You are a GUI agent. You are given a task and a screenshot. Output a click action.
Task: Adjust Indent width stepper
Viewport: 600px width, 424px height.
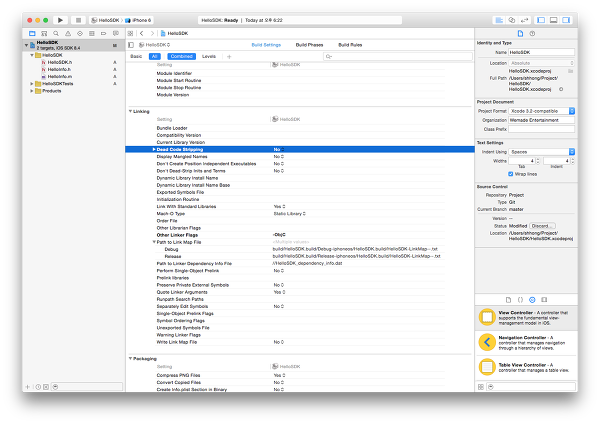pyautogui.click(x=572, y=161)
